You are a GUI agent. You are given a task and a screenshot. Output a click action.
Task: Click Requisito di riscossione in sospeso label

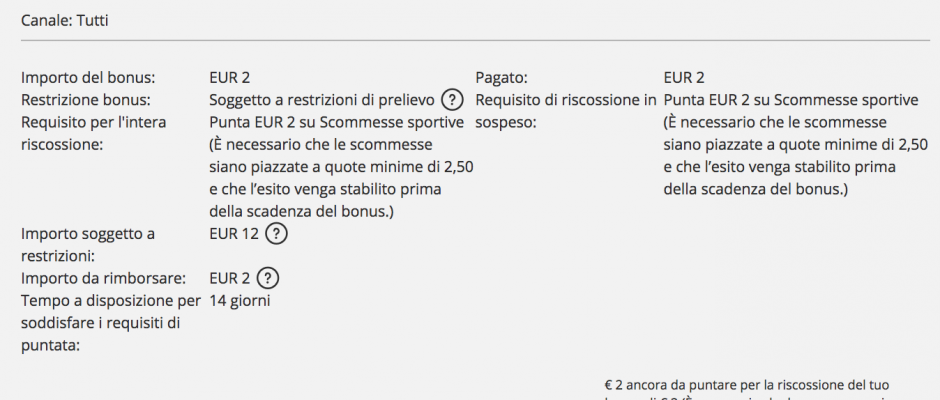pos(566,112)
